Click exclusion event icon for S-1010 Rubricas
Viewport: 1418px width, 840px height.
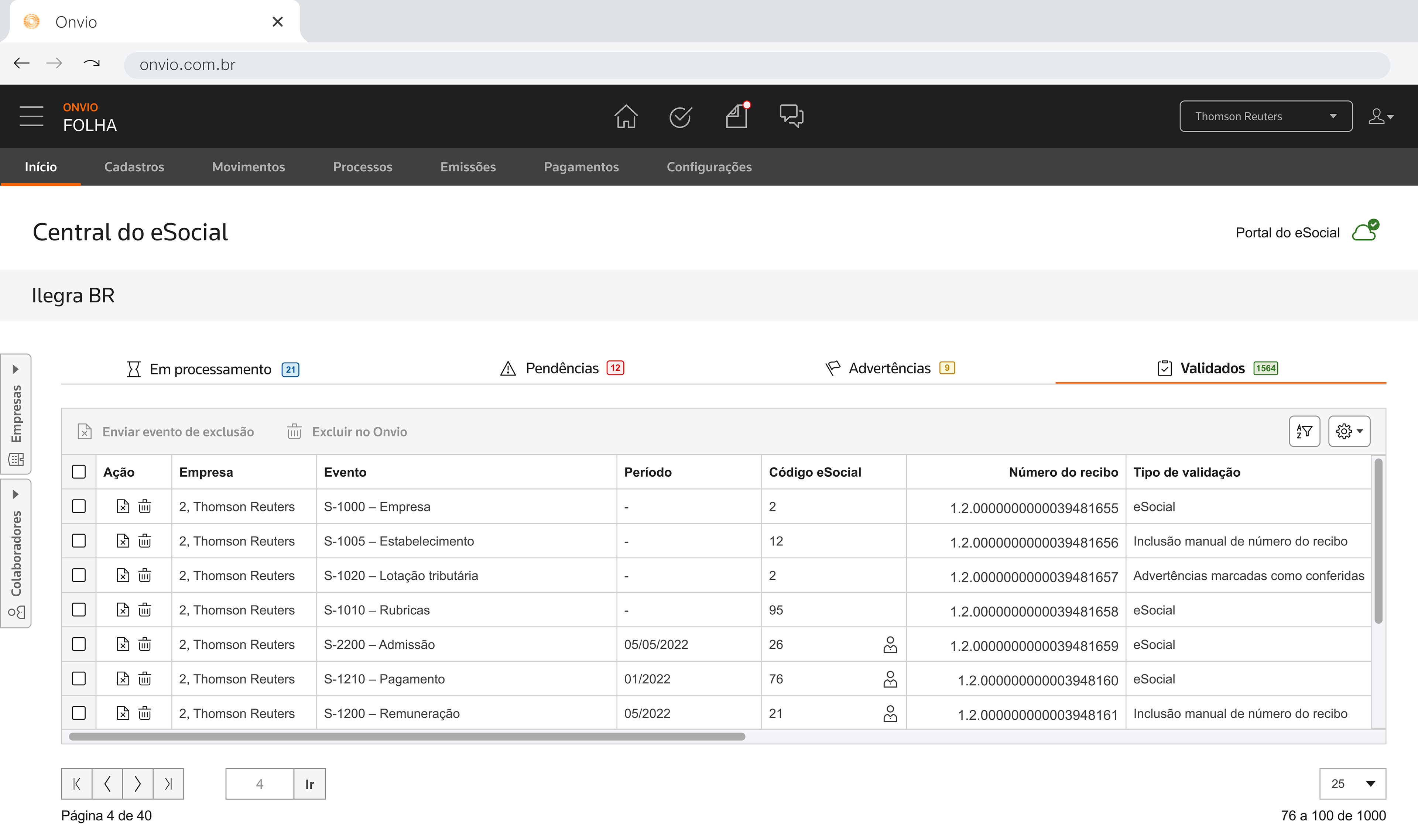point(123,610)
